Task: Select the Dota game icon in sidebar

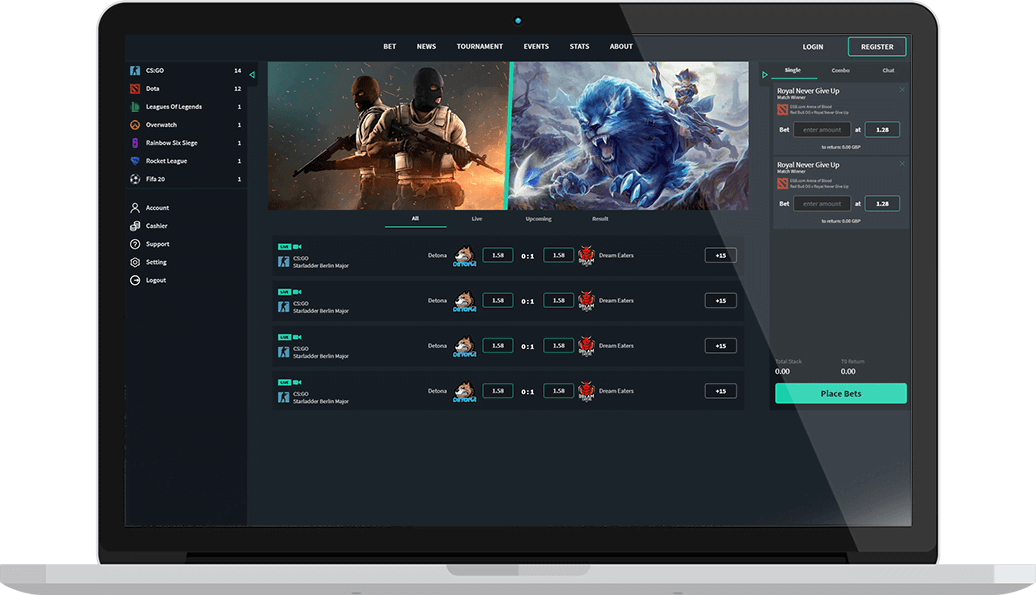Action: click(x=135, y=88)
